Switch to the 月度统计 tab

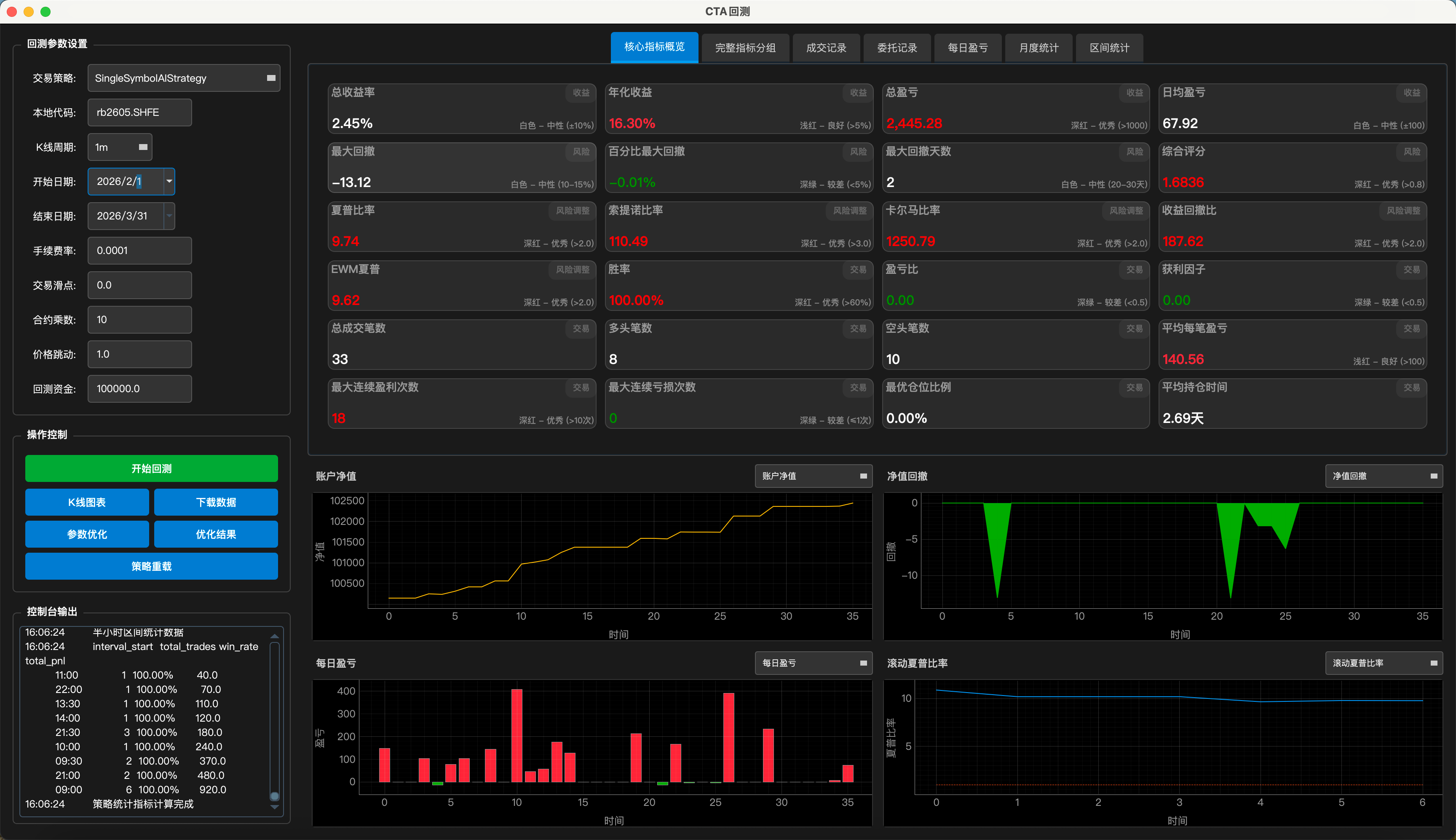click(x=1038, y=48)
